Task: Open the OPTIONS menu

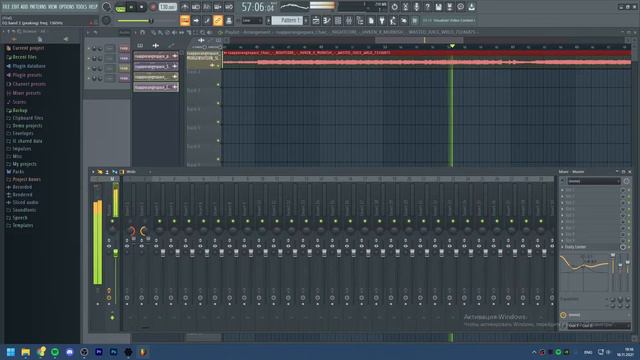Action: pos(67,7)
